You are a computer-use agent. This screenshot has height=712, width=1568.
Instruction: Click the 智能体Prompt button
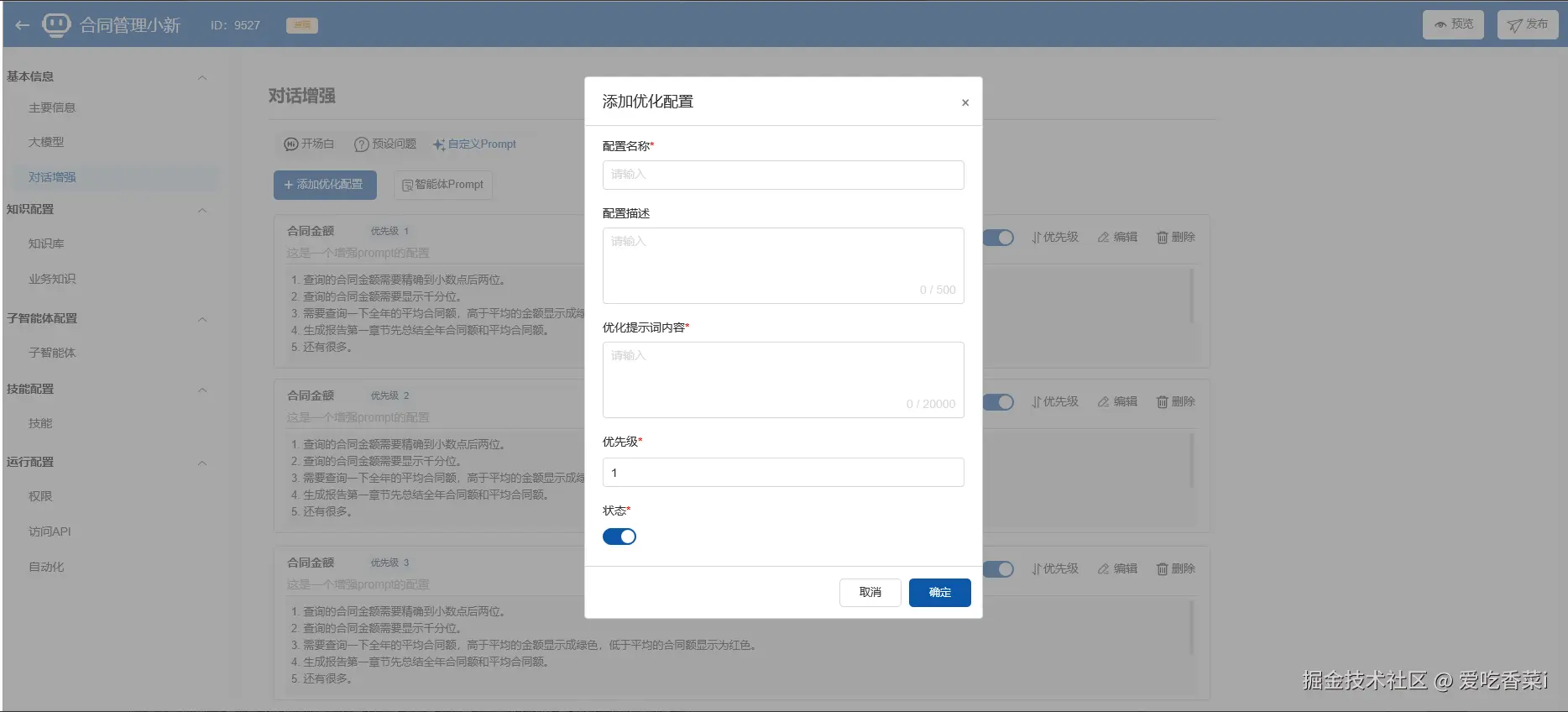click(443, 185)
